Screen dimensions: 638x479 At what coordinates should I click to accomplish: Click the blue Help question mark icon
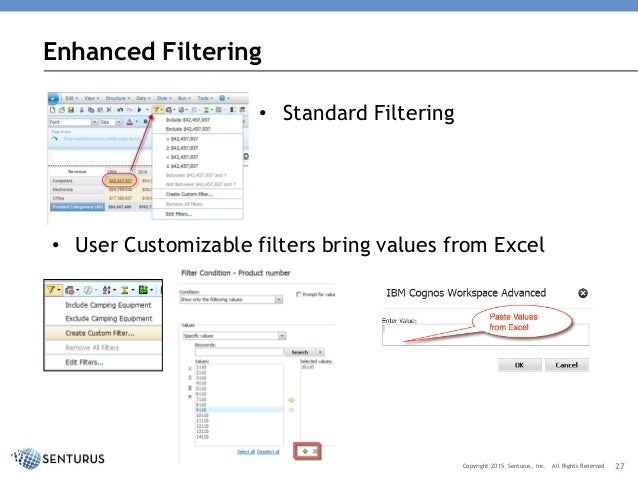point(222,98)
